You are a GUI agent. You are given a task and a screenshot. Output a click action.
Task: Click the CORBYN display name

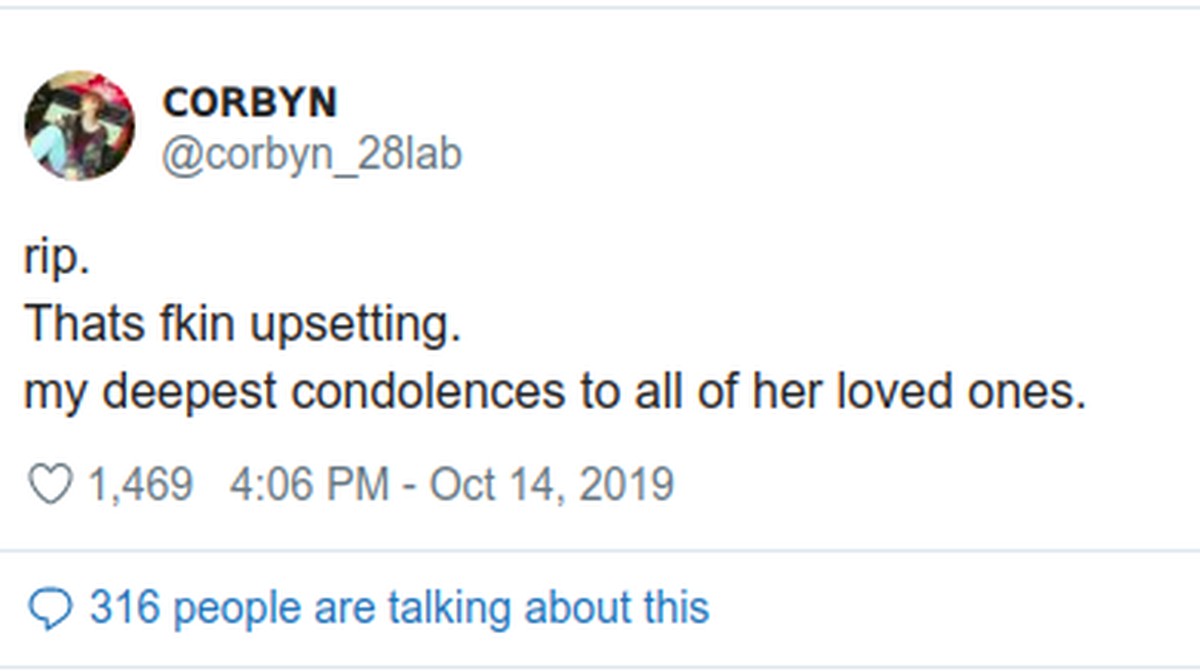pos(249,101)
